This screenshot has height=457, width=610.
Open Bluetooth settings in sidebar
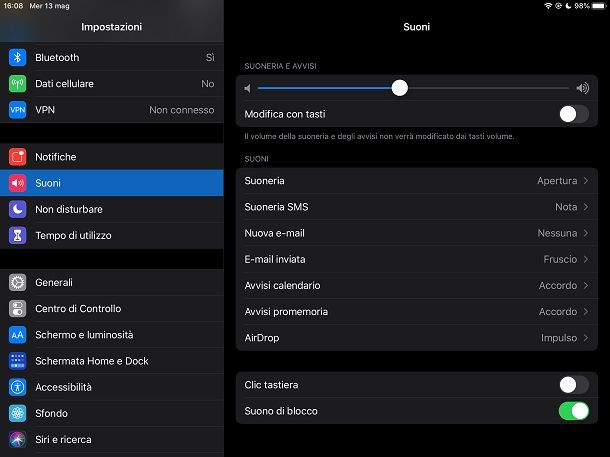pos(112,58)
